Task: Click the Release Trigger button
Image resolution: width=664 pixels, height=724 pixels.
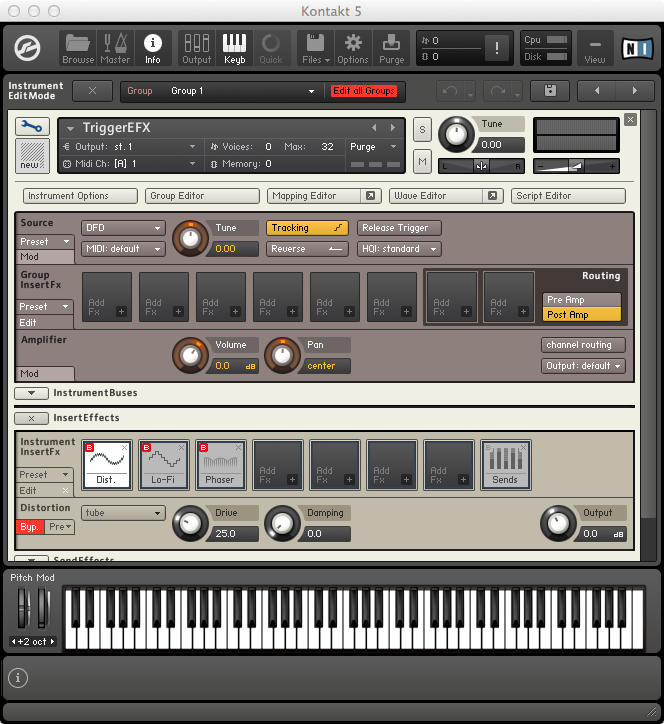Action: (x=400, y=228)
